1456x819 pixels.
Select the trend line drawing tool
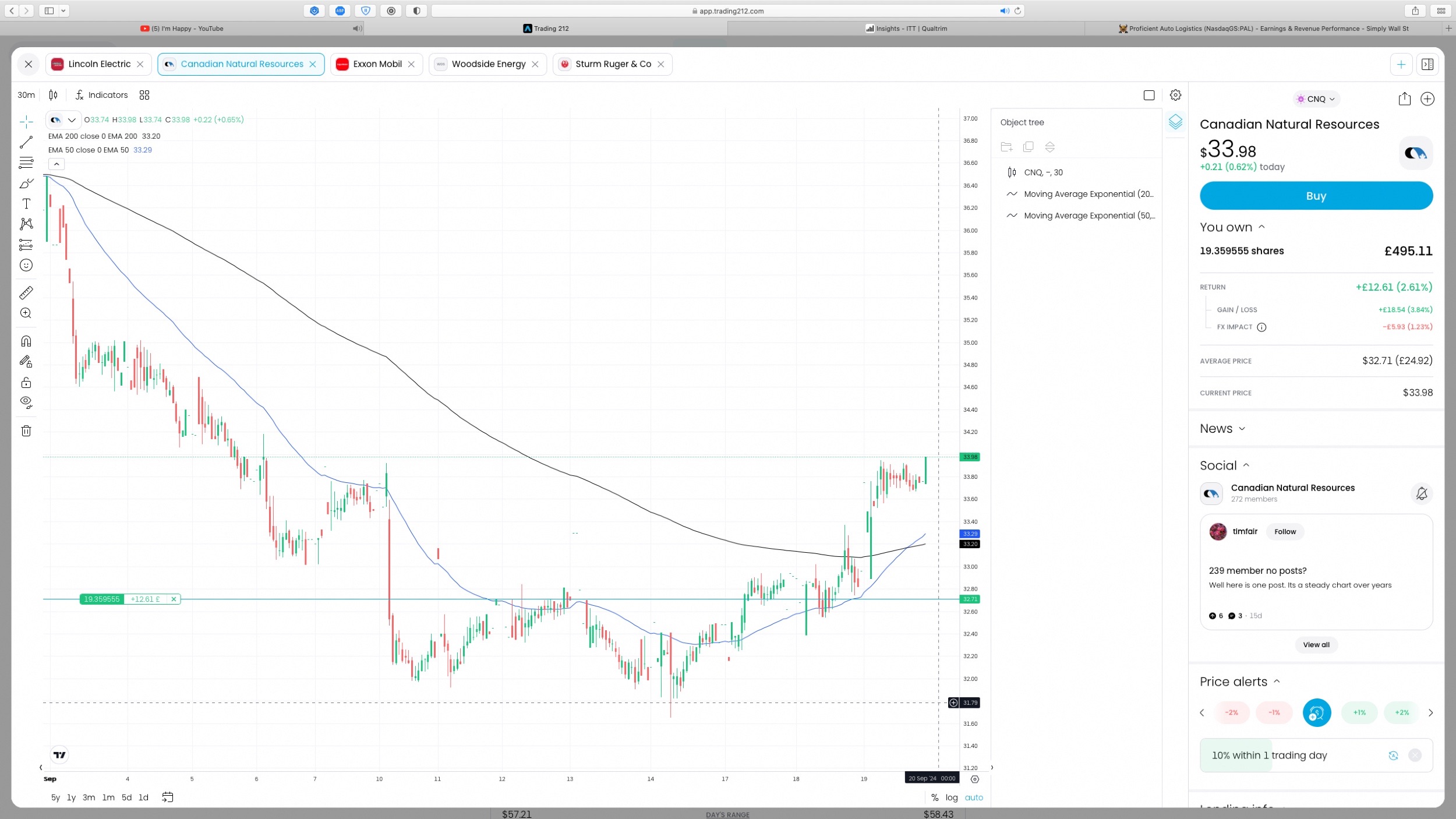[x=26, y=142]
